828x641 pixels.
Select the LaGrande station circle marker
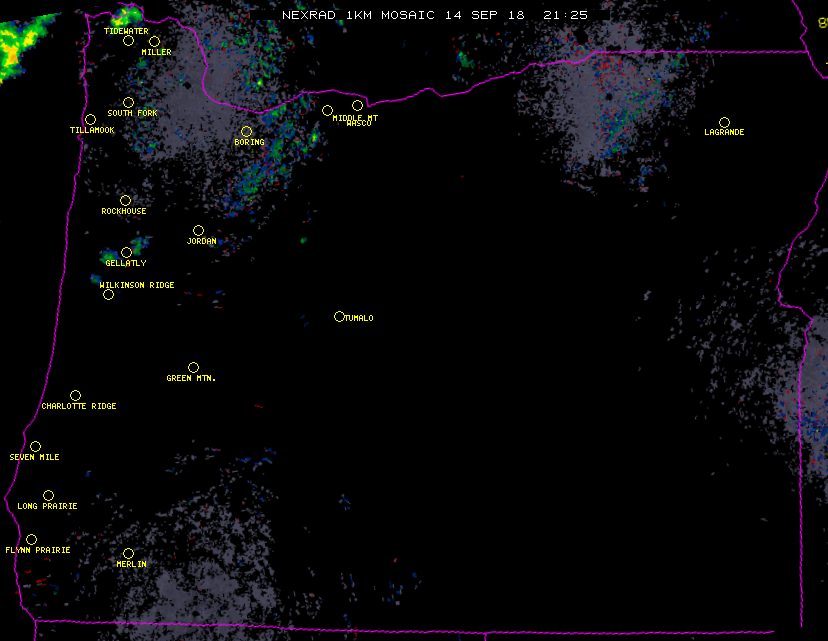(724, 122)
